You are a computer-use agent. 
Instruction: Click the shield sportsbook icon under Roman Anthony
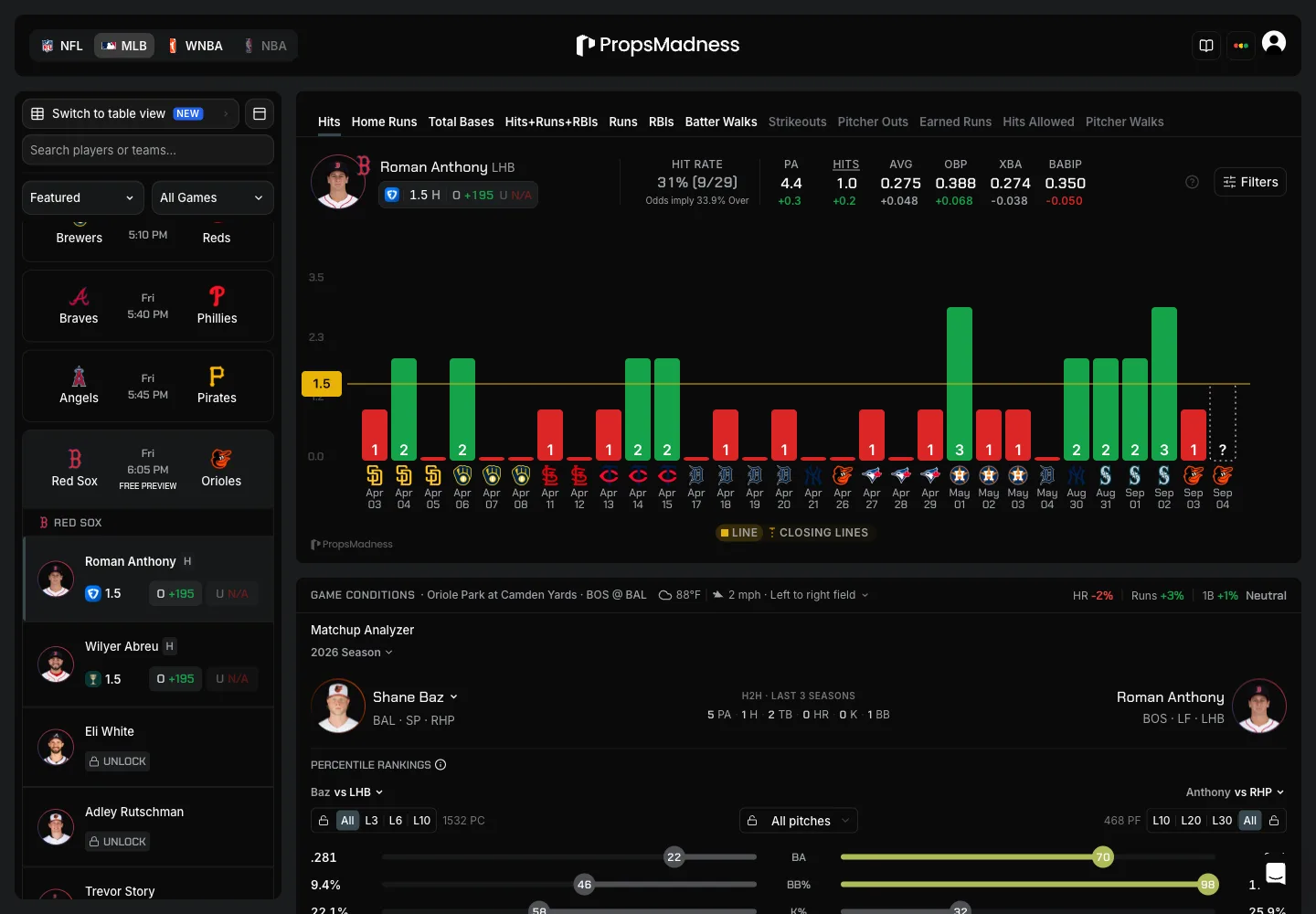click(92, 594)
